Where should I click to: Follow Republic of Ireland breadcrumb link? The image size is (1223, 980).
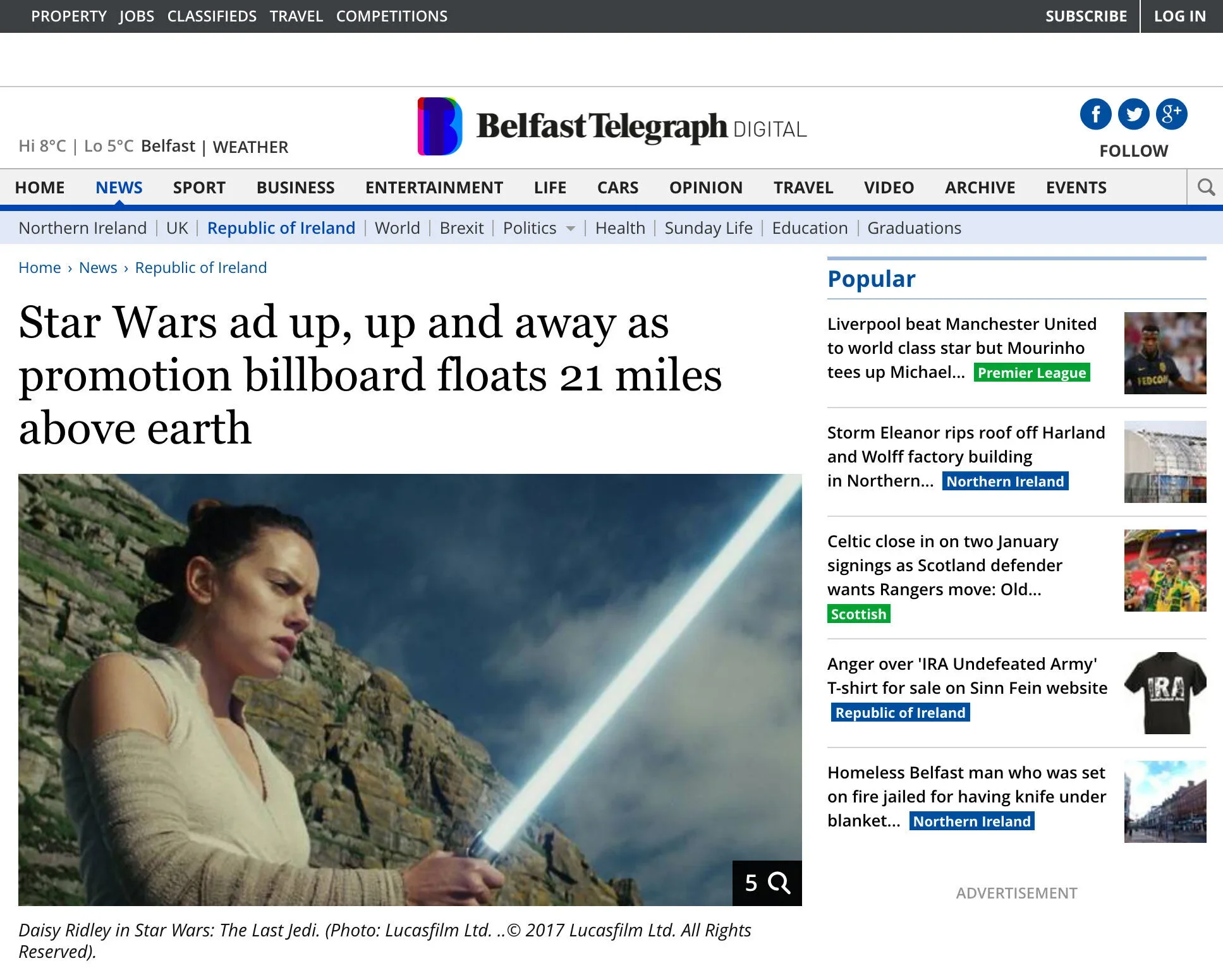point(201,267)
